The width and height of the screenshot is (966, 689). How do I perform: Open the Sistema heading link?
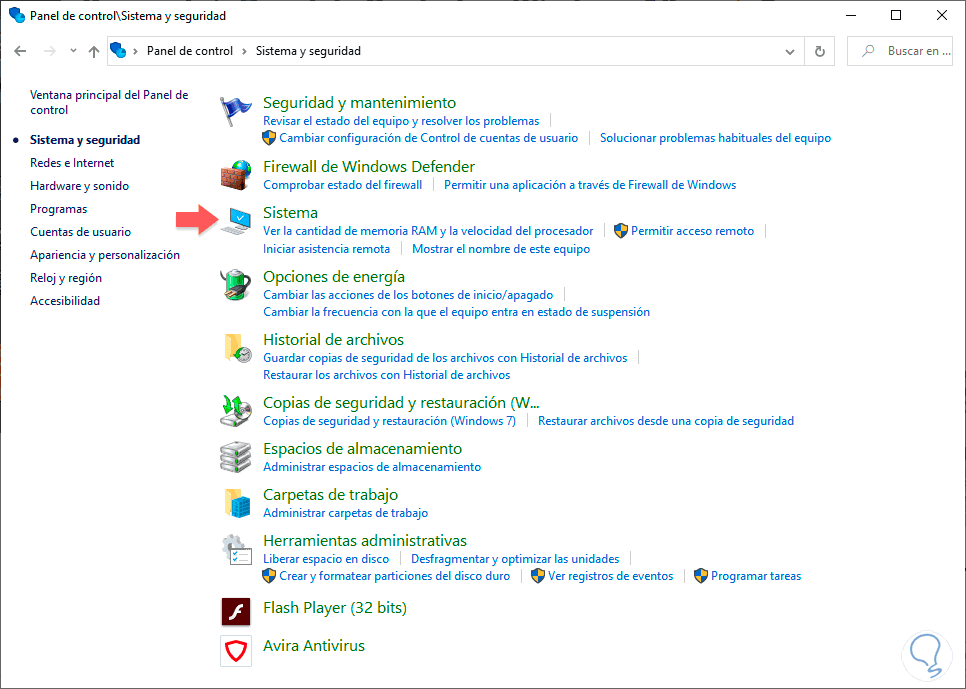[x=290, y=213]
